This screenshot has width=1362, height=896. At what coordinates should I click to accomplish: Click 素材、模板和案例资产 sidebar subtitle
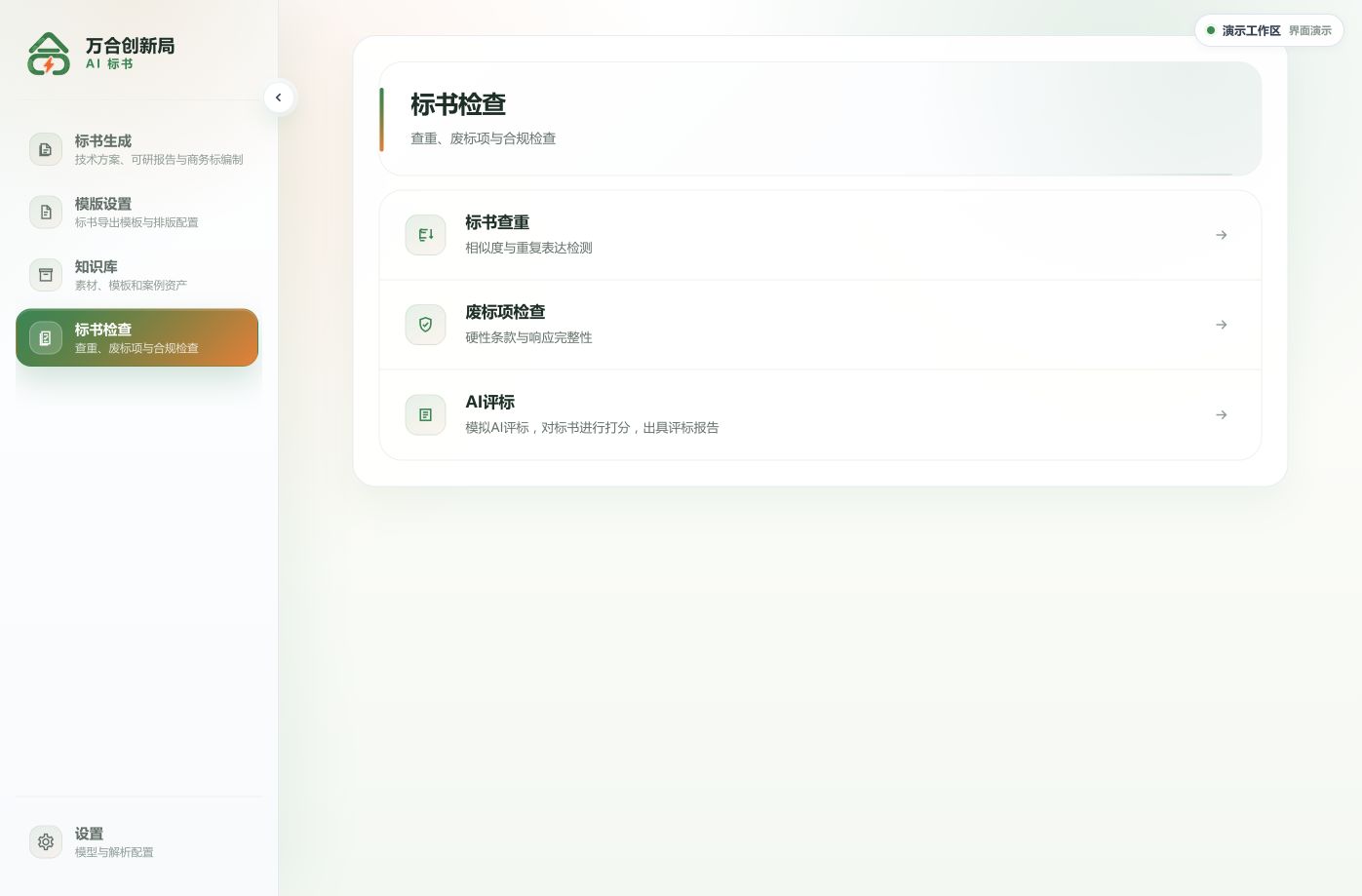[131, 286]
